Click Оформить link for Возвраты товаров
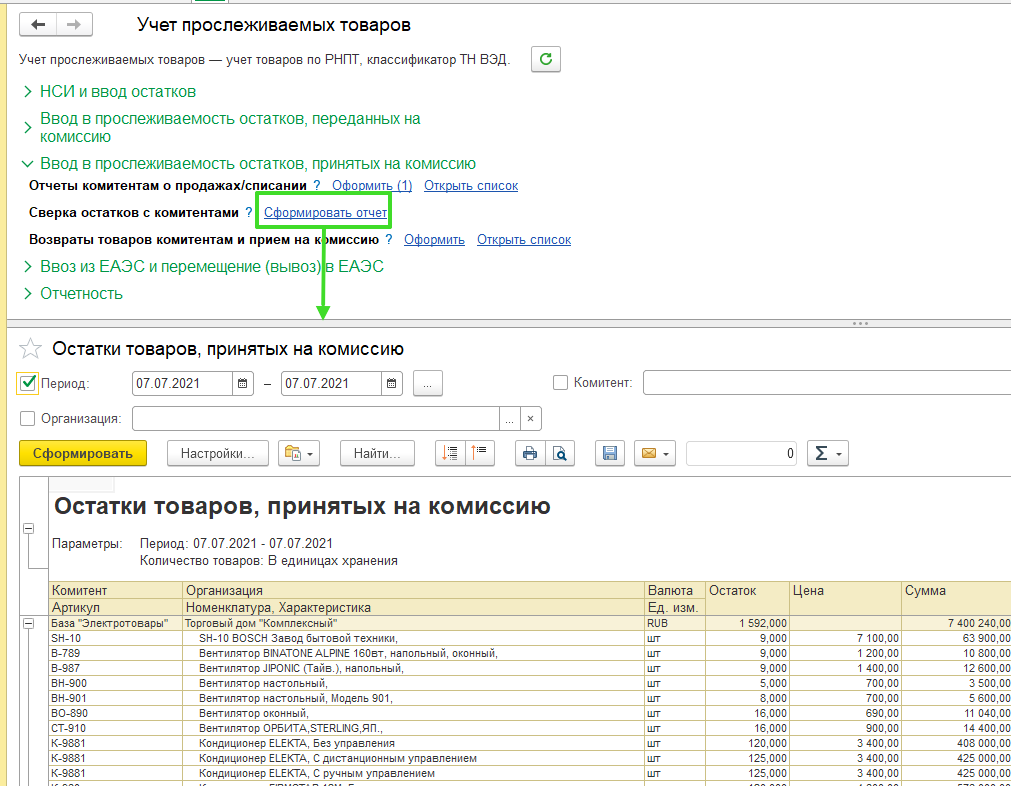The image size is (1011, 786). tap(434, 240)
